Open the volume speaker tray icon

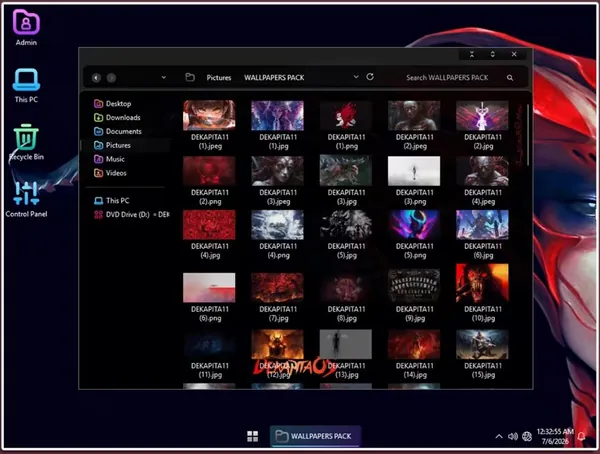pos(513,436)
